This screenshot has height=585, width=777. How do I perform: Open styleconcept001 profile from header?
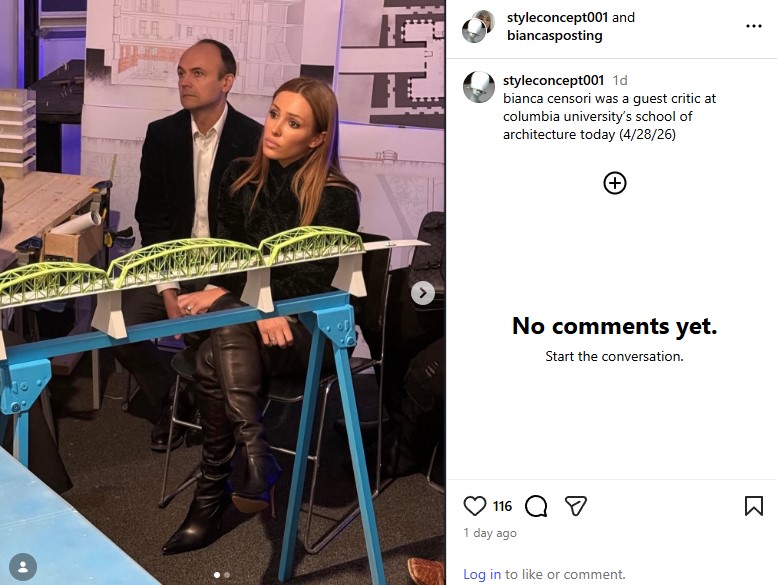557,17
